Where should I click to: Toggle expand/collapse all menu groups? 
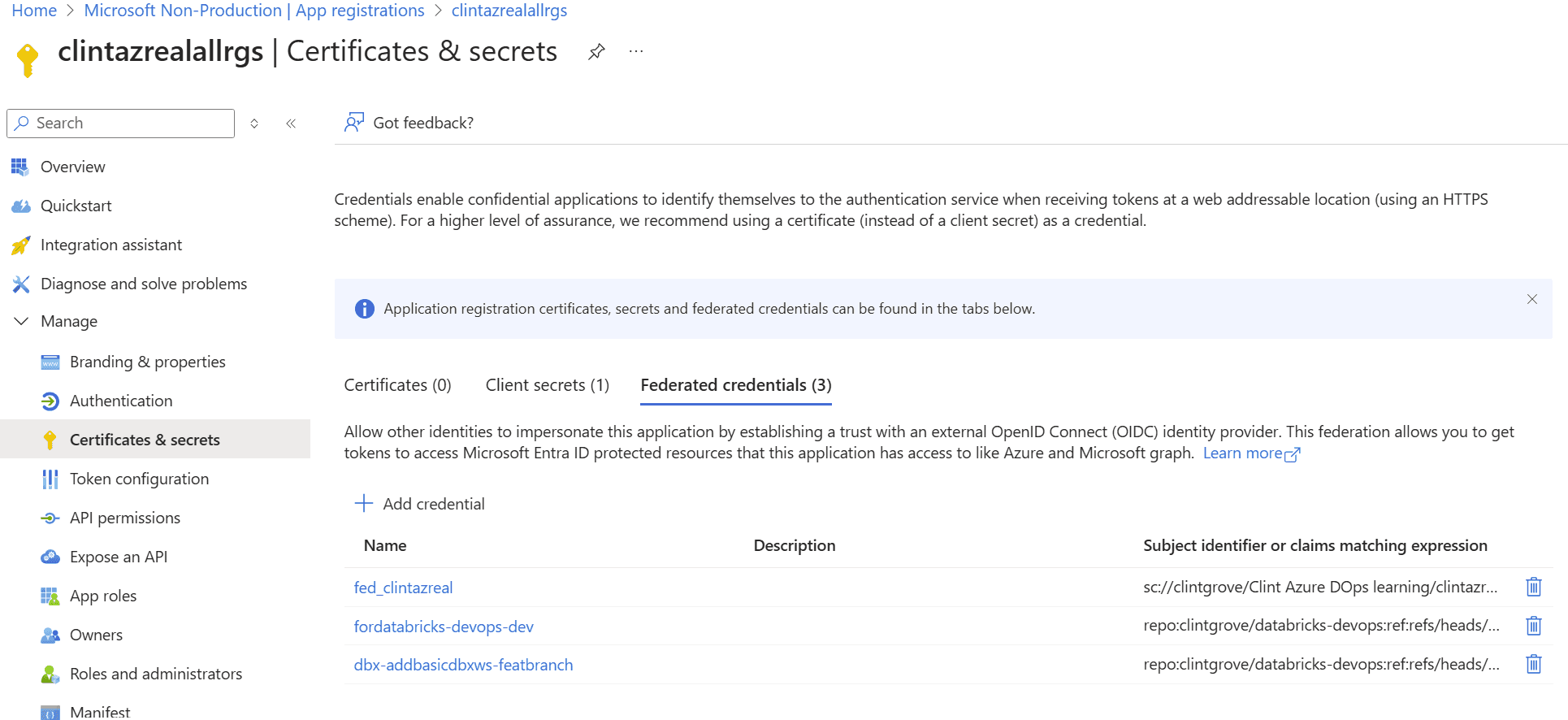click(254, 124)
